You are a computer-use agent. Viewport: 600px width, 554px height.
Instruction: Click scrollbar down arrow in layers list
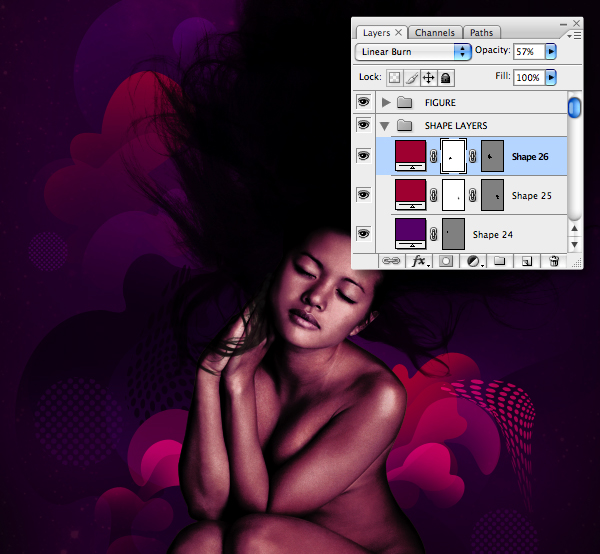(x=574, y=244)
